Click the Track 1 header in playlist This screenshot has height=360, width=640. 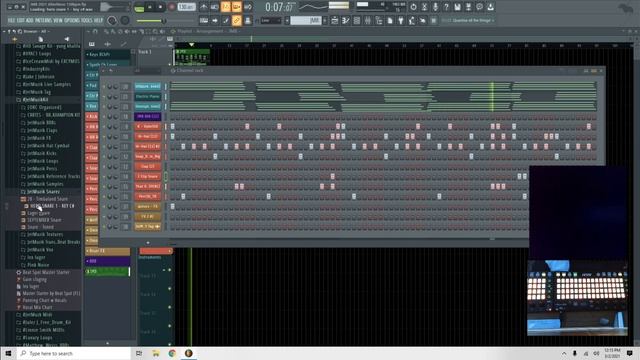click(153, 57)
